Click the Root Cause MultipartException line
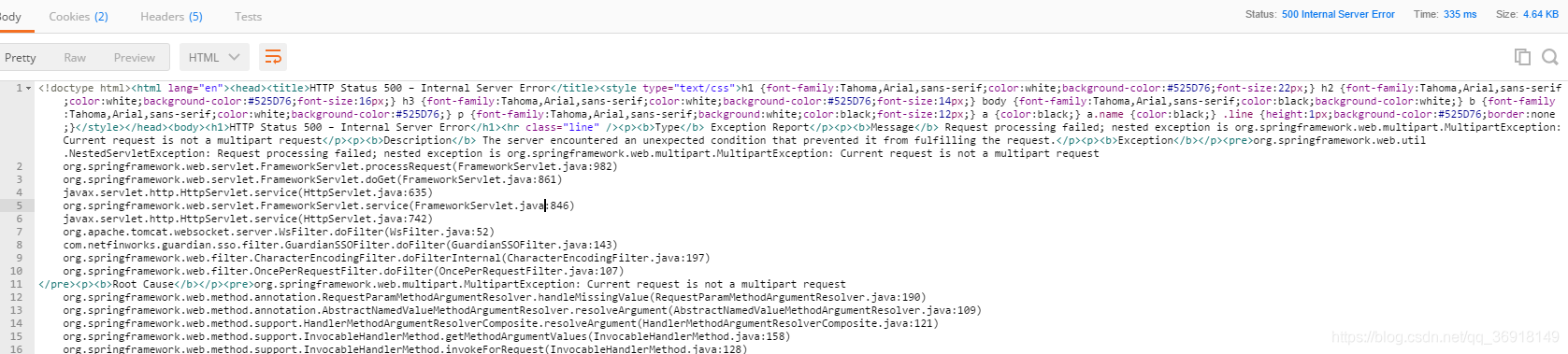 pos(442,284)
